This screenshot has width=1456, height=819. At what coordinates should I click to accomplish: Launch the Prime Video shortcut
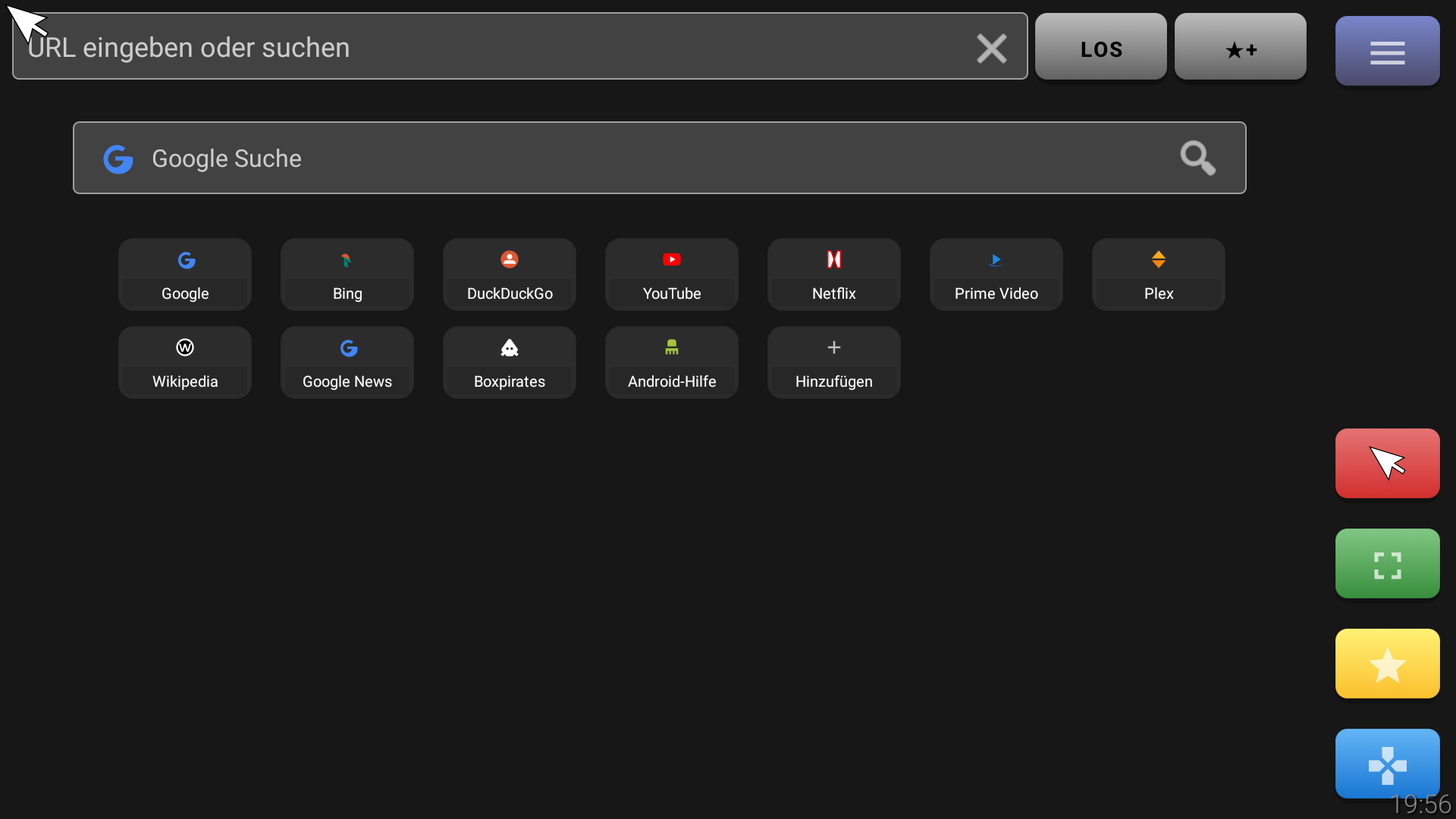[996, 275]
